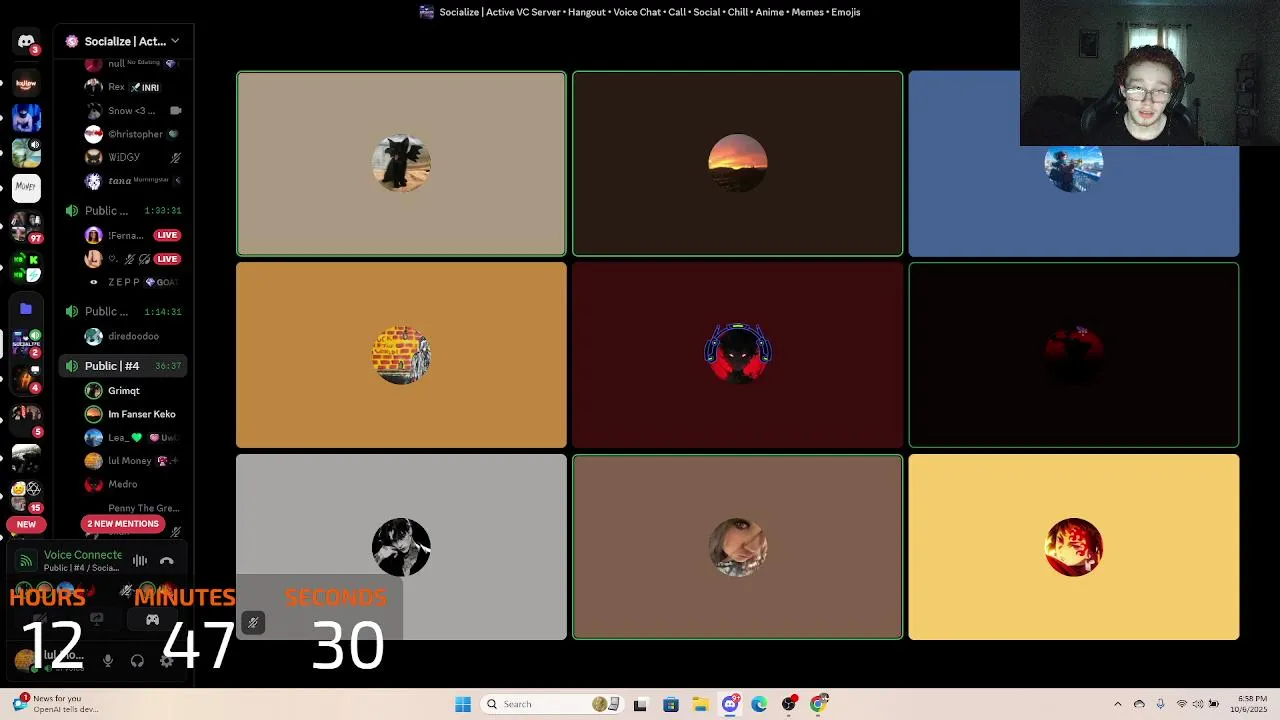The height and width of the screenshot is (720, 1280).
Task: Open the Windows Start menu
Action: point(463,704)
